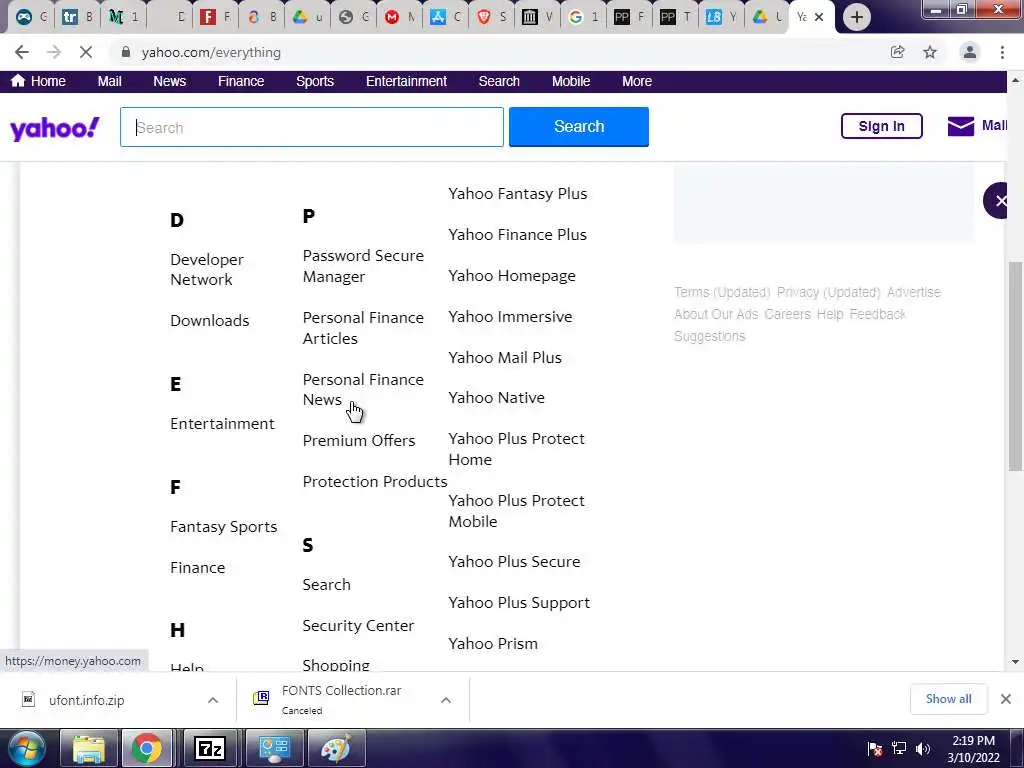Click the Yahoo Mail envelope icon
This screenshot has width=1024, height=768.
(x=961, y=126)
